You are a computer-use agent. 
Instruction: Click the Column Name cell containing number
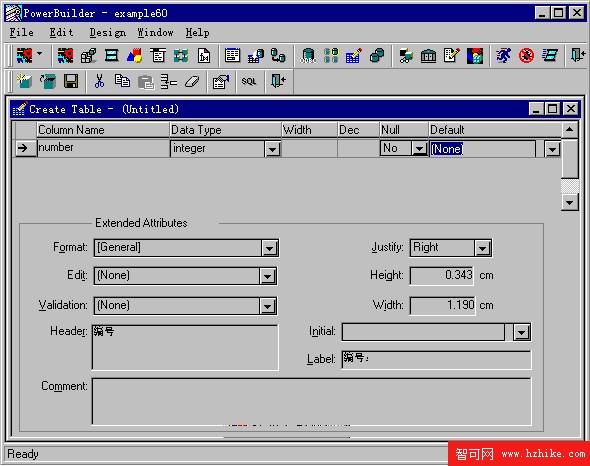pos(103,148)
